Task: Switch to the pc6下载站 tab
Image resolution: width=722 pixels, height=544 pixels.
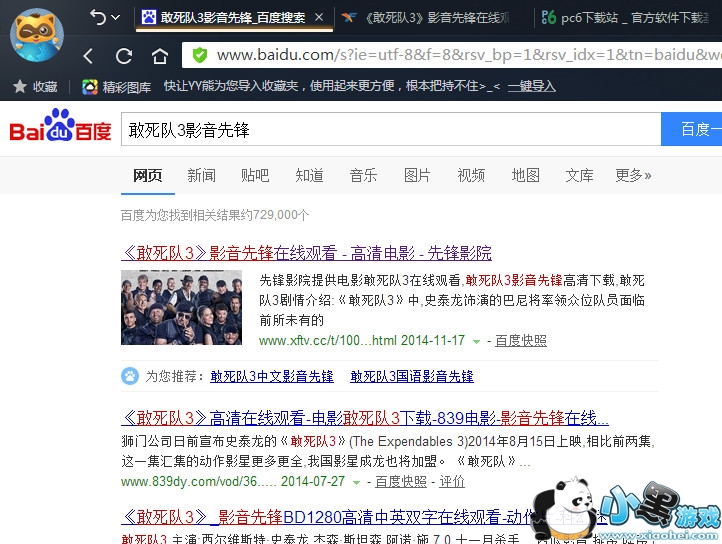Action: [625, 18]
